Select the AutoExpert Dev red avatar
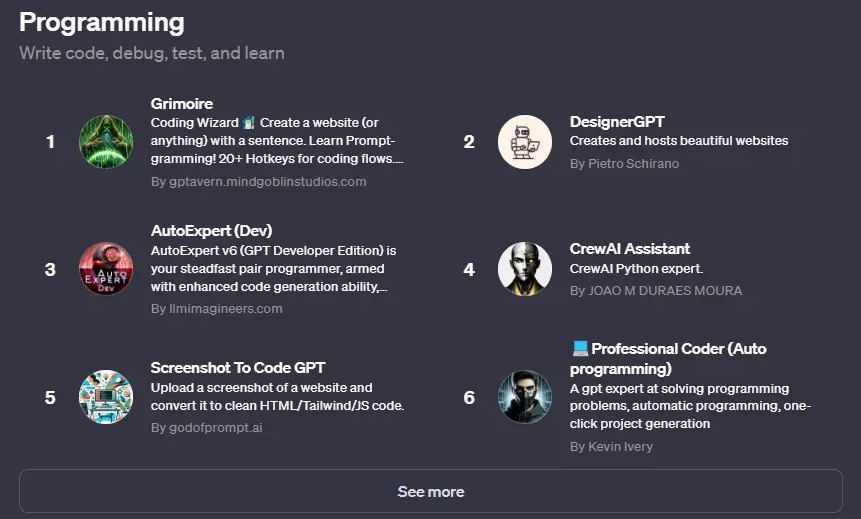Image resolution: width=861 pixels, height=519 pixels. [x=106, y=269]
